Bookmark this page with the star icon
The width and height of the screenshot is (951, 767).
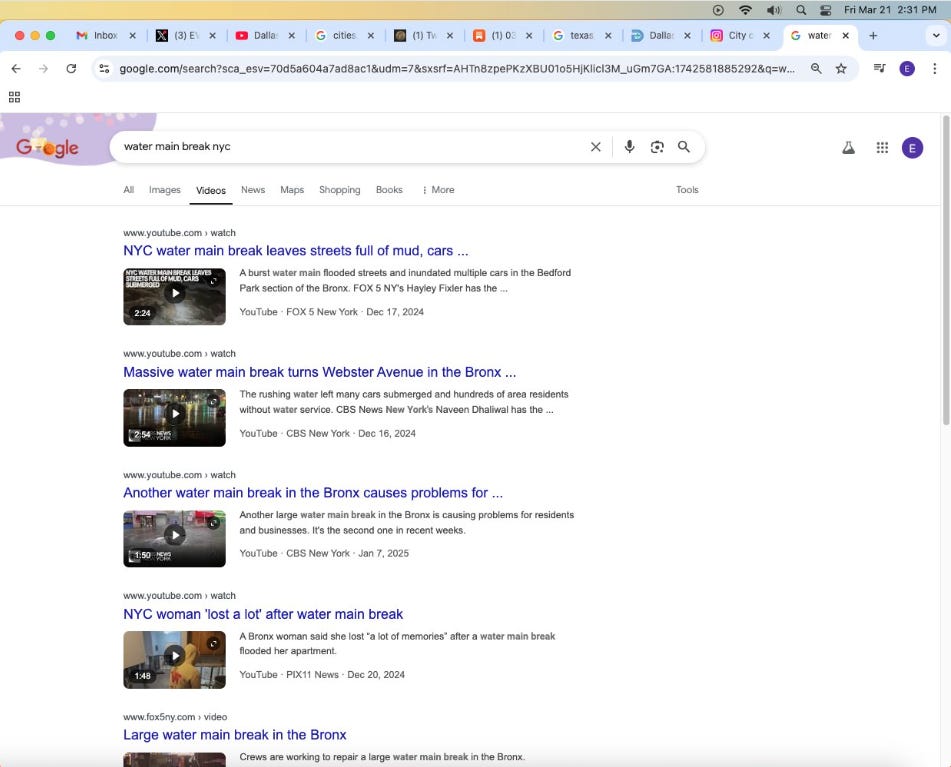coord(841,69)
